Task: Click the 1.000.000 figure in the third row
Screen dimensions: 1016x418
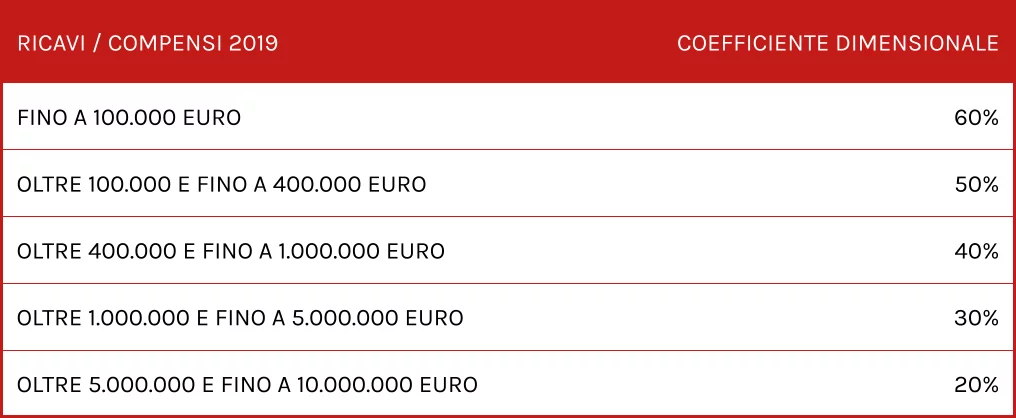Action: [330, 251]
